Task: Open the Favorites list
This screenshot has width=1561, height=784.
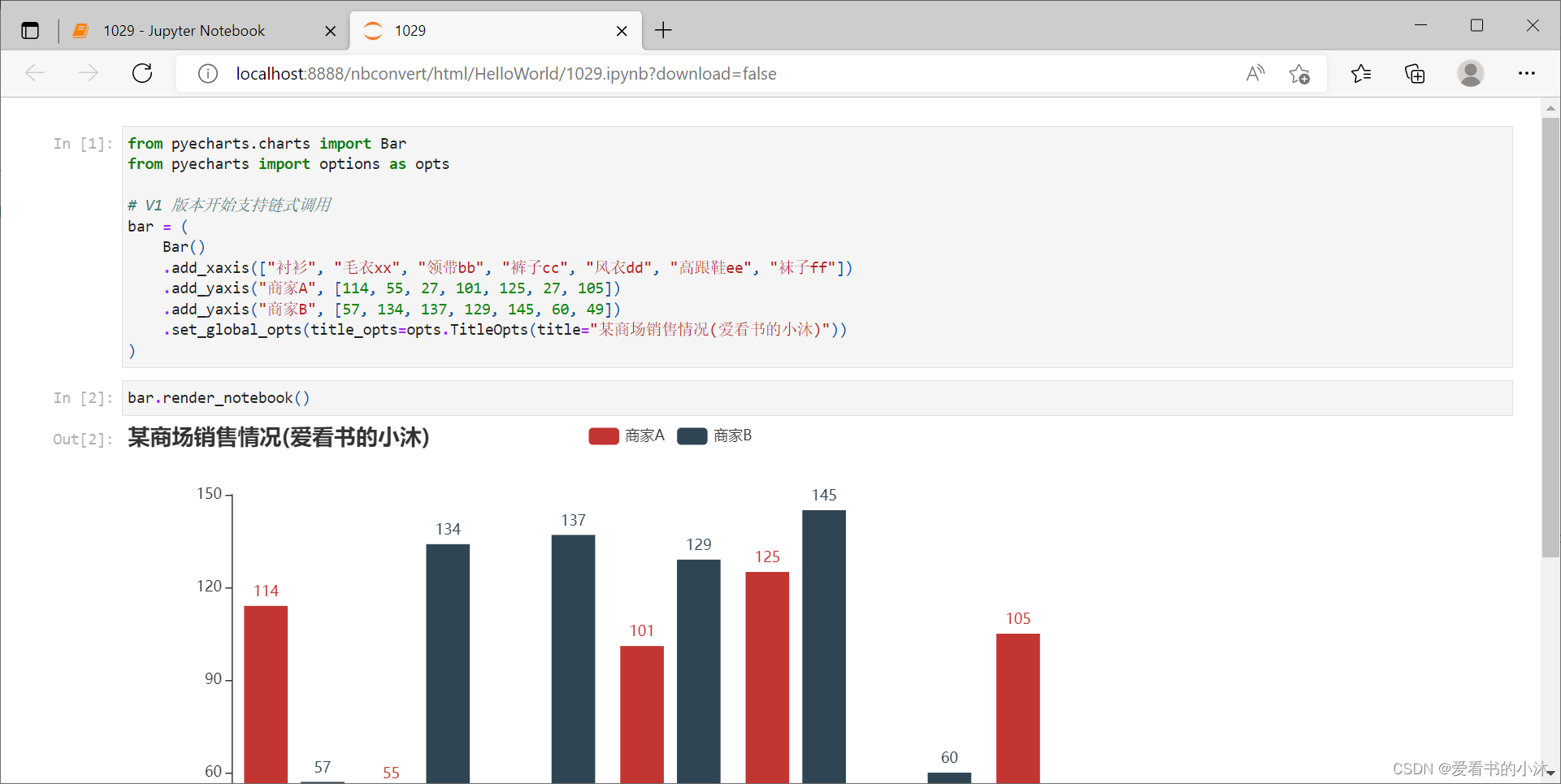Action: [1361, 74]
